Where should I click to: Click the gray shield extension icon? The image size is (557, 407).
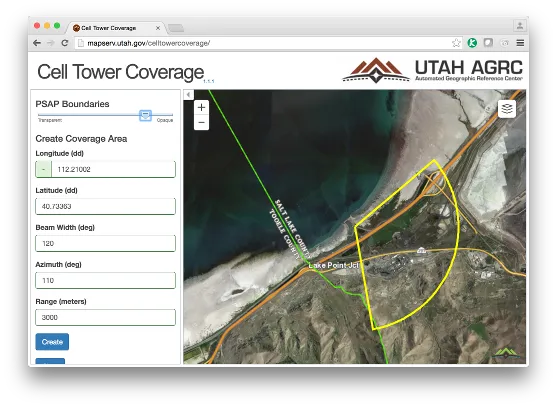click(x=488, y=43)
